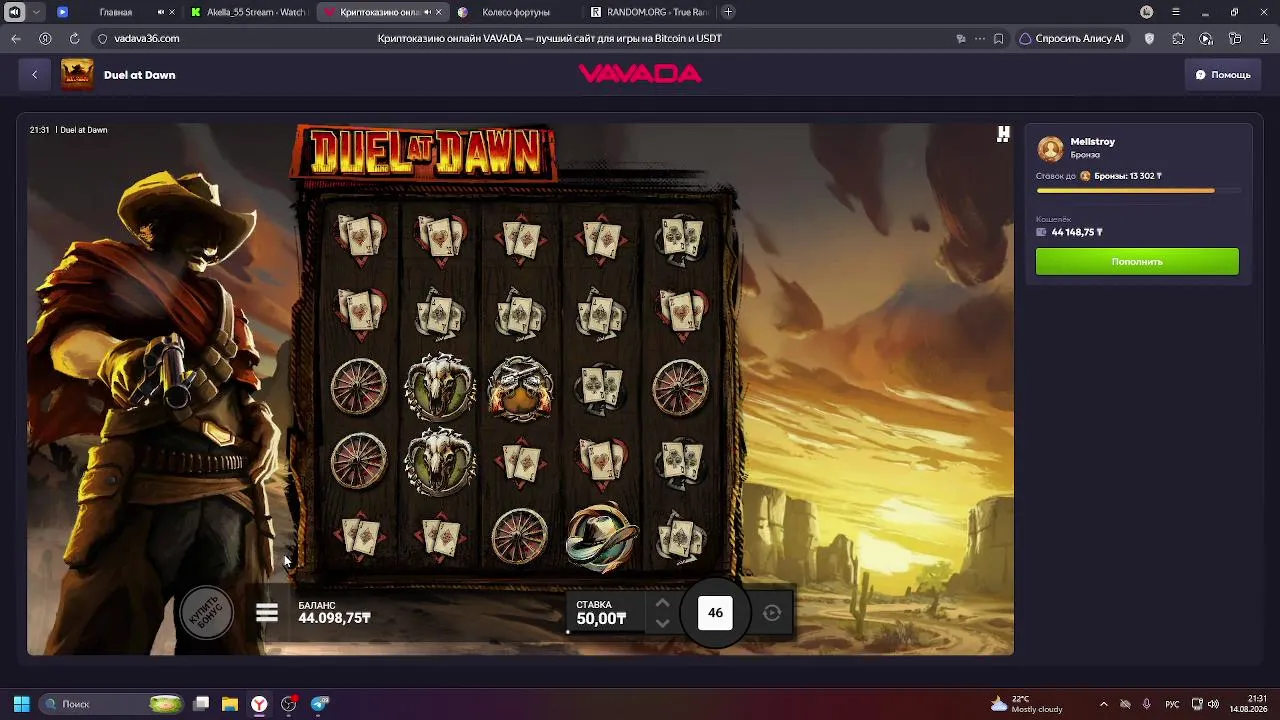Open the browser downloads icon

(x=1264, y=39)
